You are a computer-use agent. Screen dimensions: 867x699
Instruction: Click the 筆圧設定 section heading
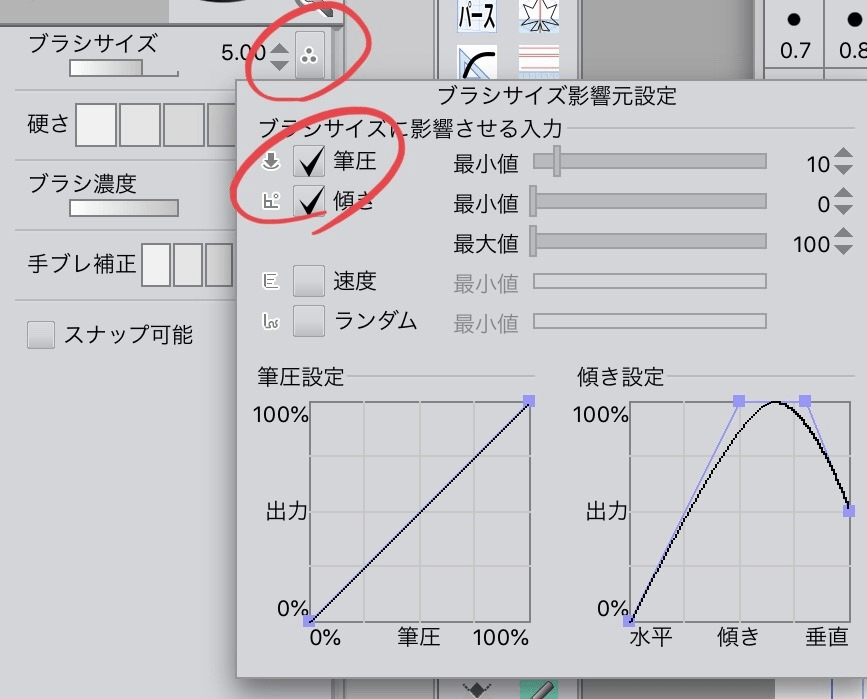tap(301, 377)
